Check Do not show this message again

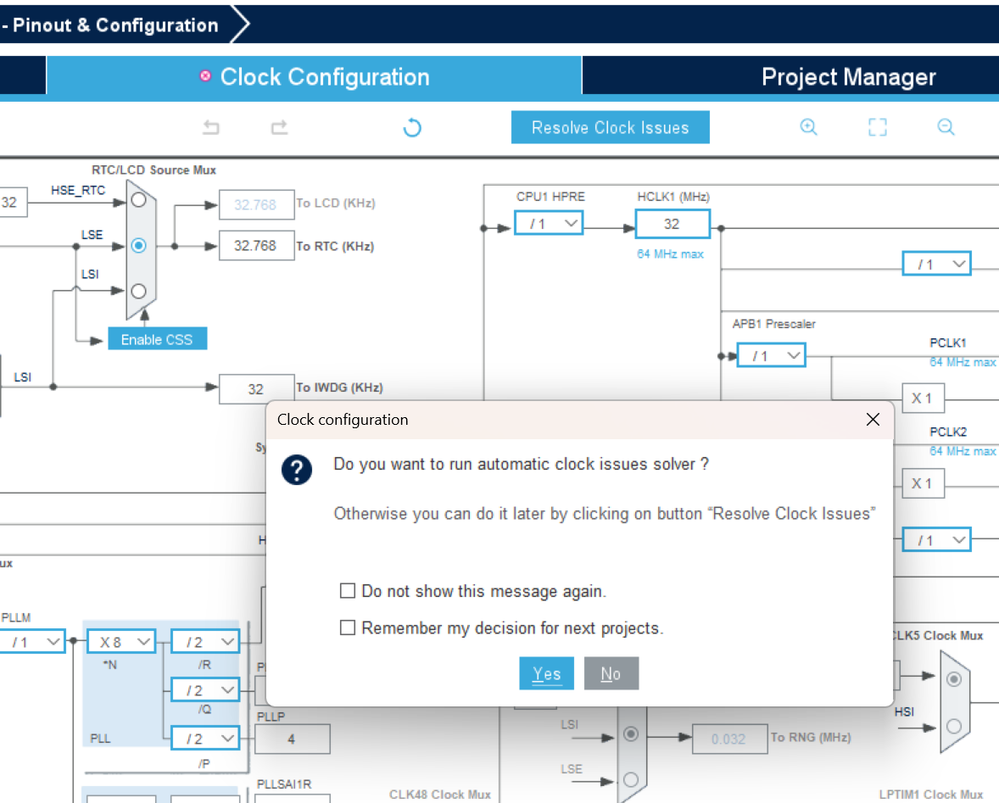click(x=347, y=591)
